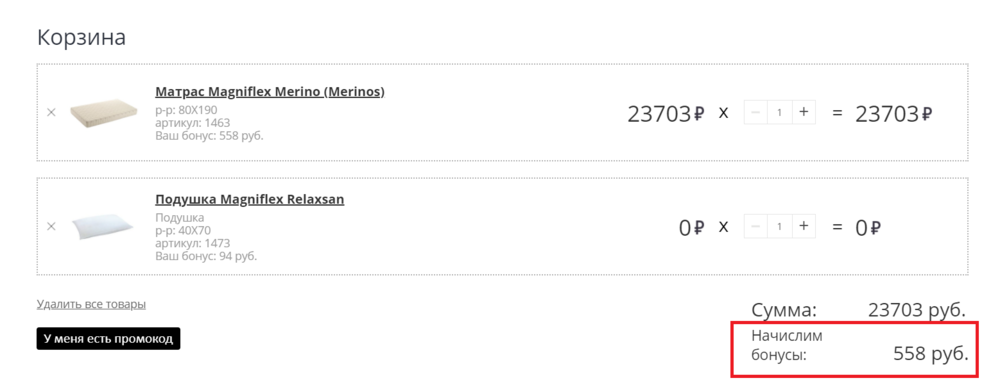Click the pillow line total 0₽
This screenshot has height=385, width=1000.
pos(868,228)
